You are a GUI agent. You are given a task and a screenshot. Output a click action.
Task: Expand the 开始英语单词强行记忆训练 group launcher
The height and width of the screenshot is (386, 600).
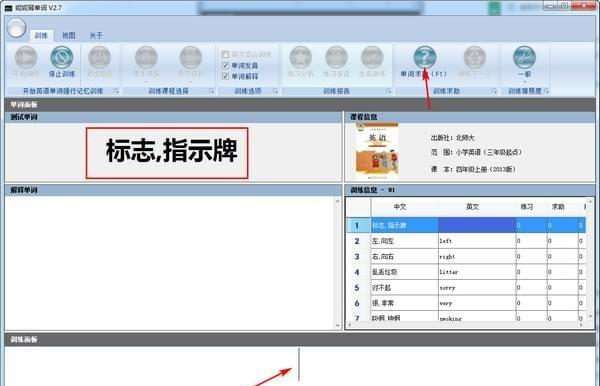116,91
